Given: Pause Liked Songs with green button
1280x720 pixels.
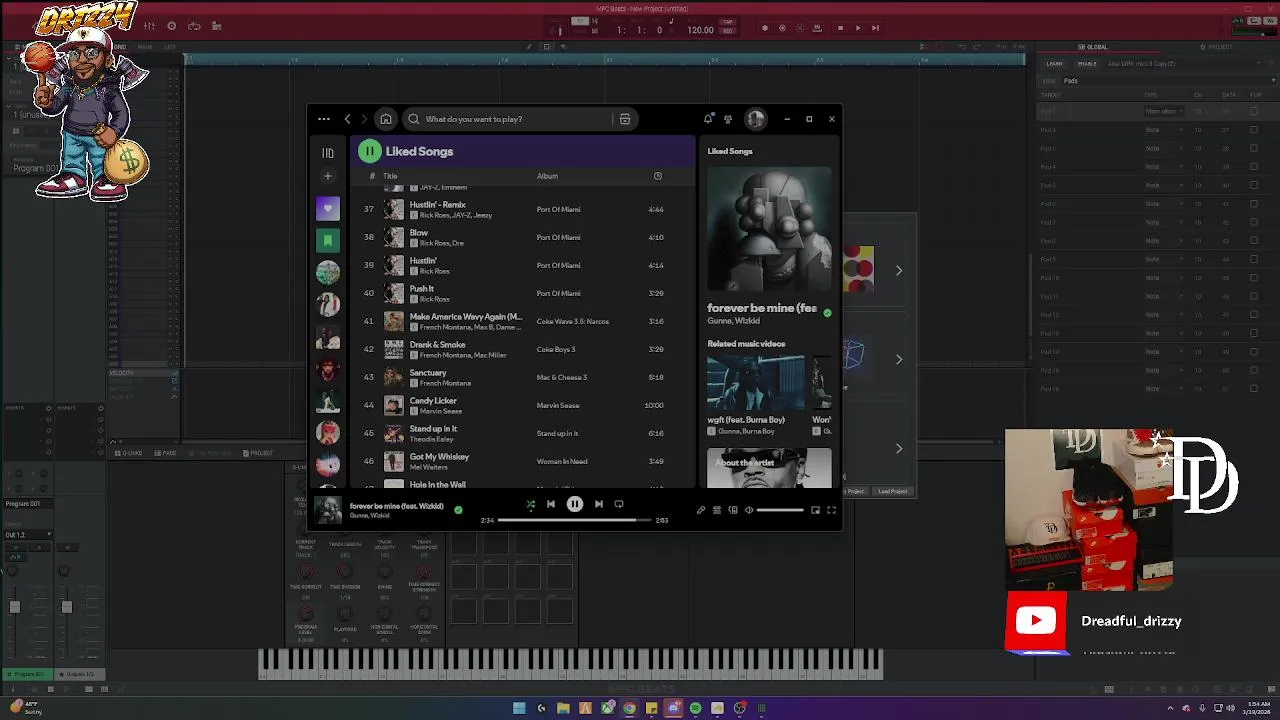Looking at the screenshot, I should (369, 151).
